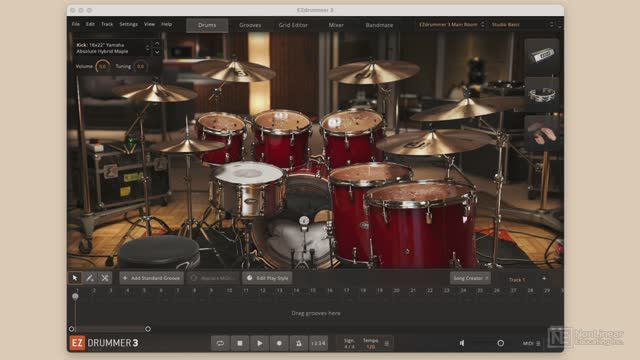Open the View menu
Viewport: 640px width, 360px height.
149,24
